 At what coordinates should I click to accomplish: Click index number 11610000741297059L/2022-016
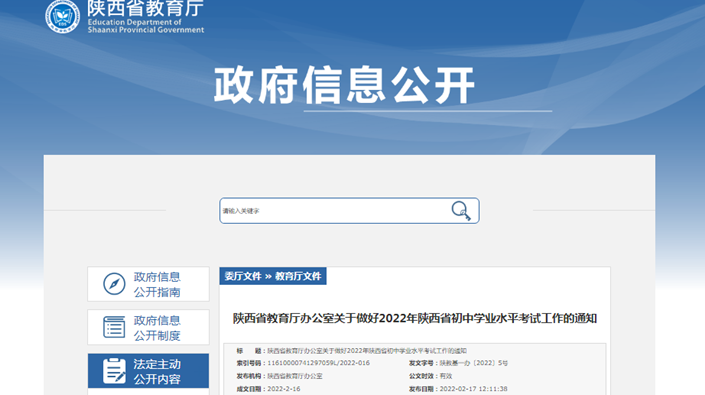pos(318,363)
